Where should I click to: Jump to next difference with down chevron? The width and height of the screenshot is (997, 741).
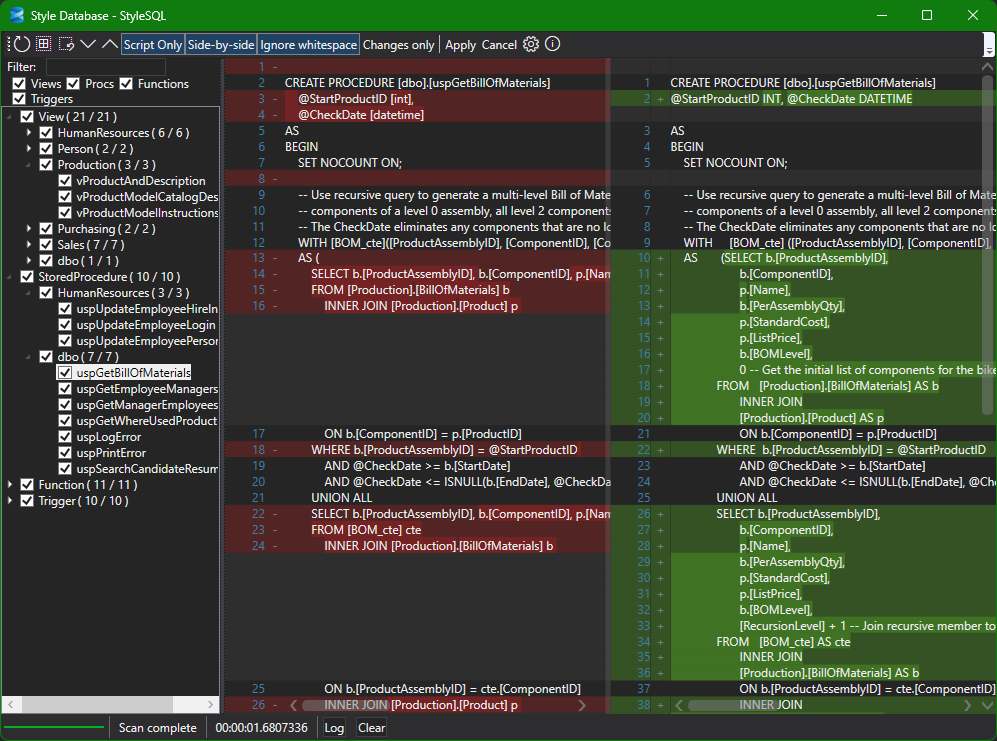click(88, 44)
